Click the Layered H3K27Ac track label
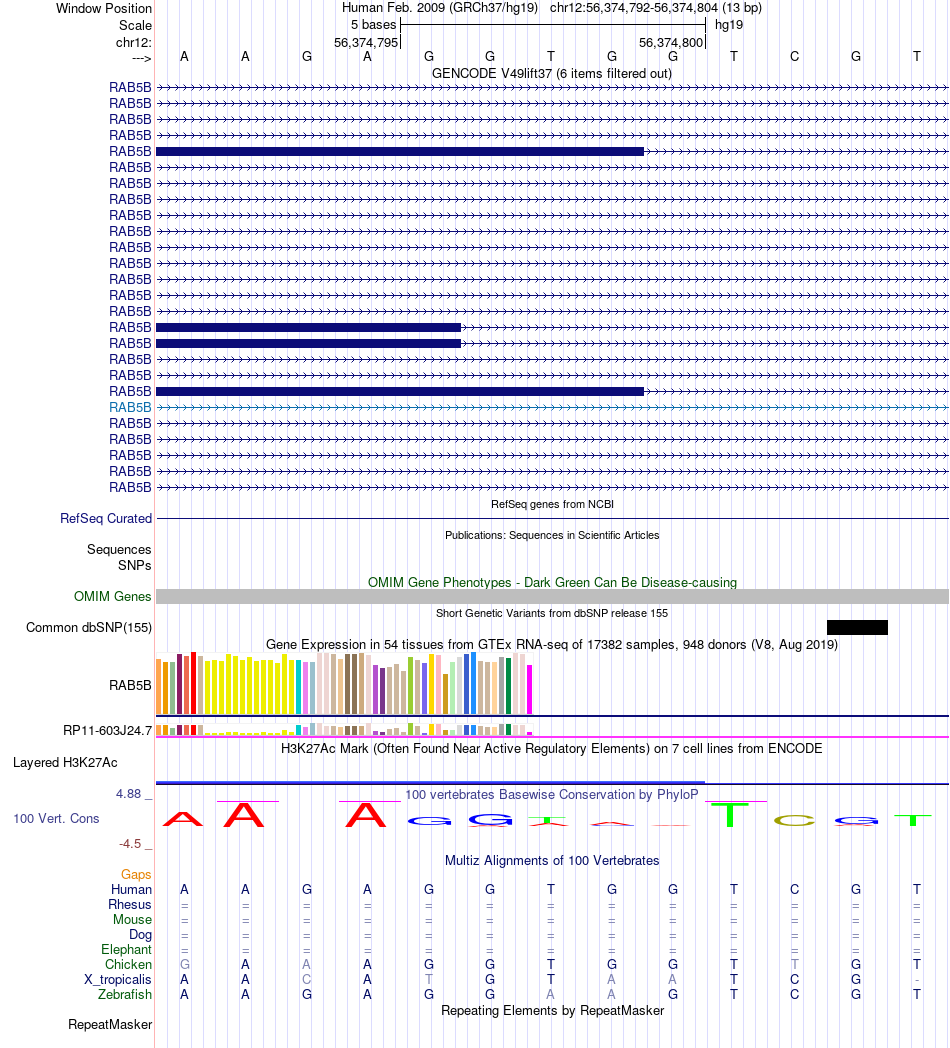 click(65, 763)
